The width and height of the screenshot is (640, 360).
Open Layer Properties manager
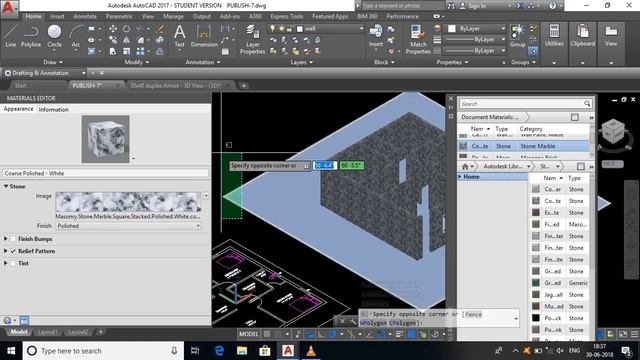(x=252, y=39)
